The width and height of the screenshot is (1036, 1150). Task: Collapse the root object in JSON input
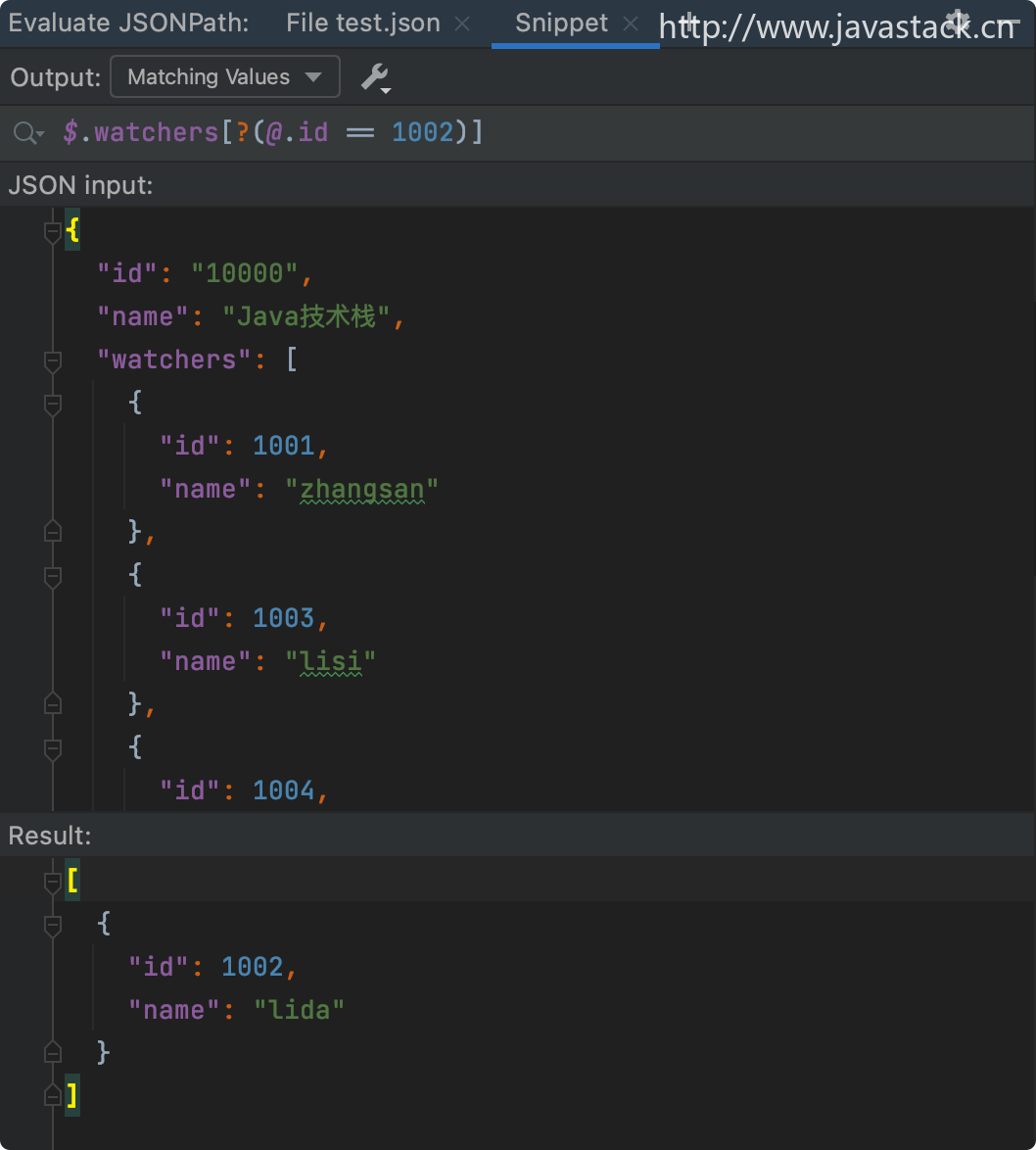tap(52, 232)
